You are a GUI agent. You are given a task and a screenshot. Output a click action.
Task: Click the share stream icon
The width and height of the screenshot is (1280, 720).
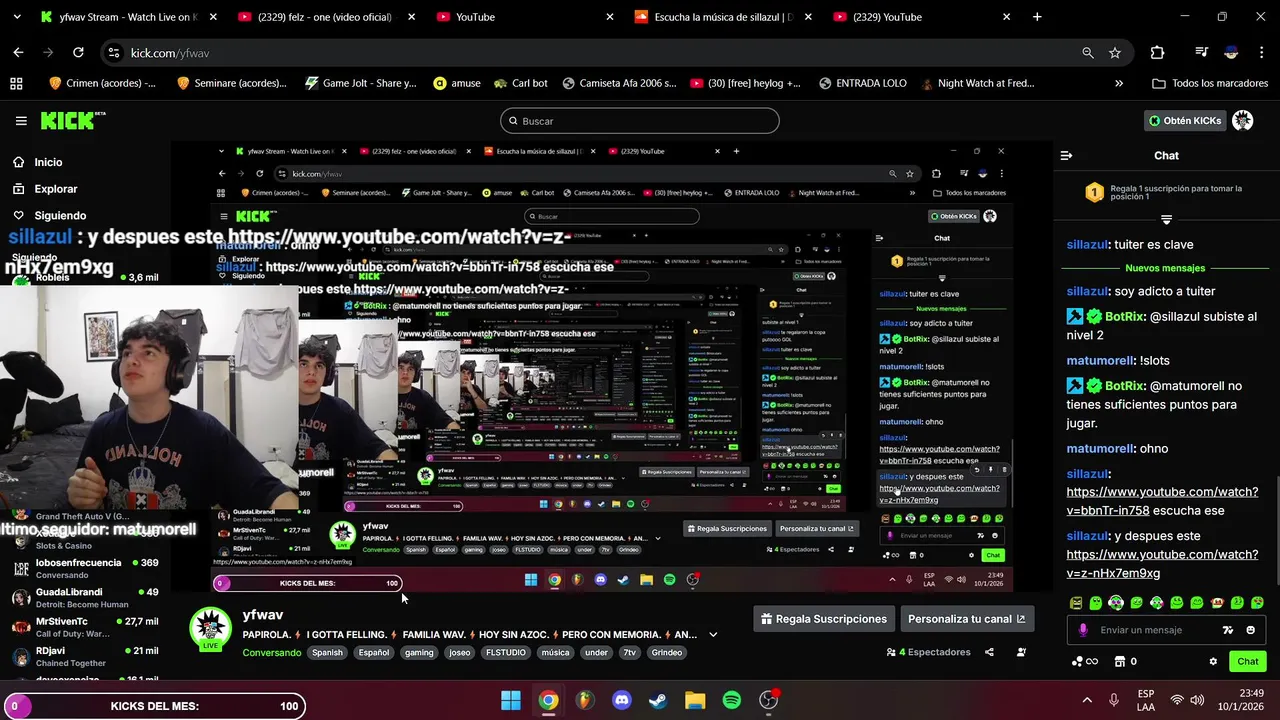[989, 652]
